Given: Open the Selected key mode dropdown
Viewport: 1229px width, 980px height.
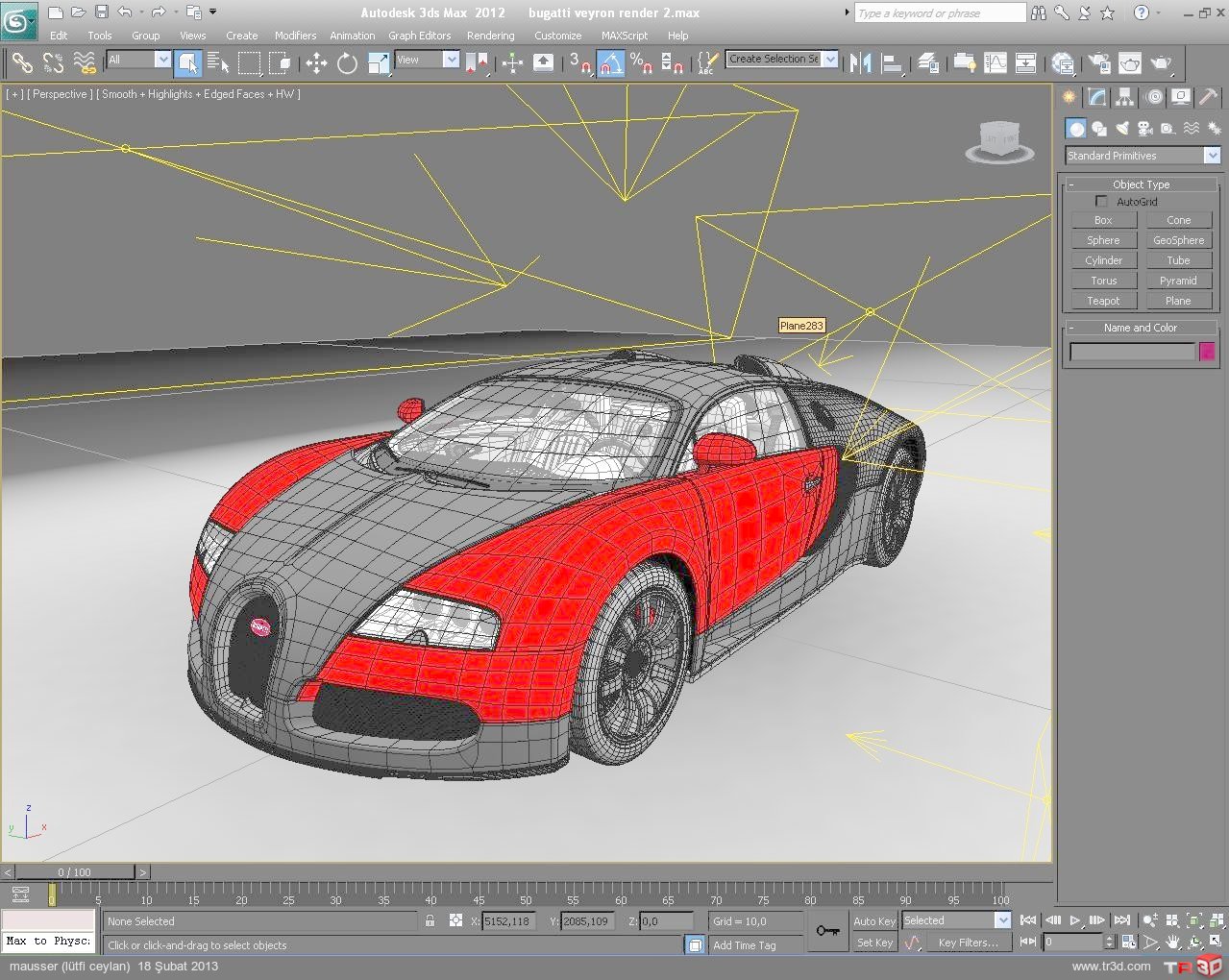Looking at the screenshot, I should (1002, 920).
